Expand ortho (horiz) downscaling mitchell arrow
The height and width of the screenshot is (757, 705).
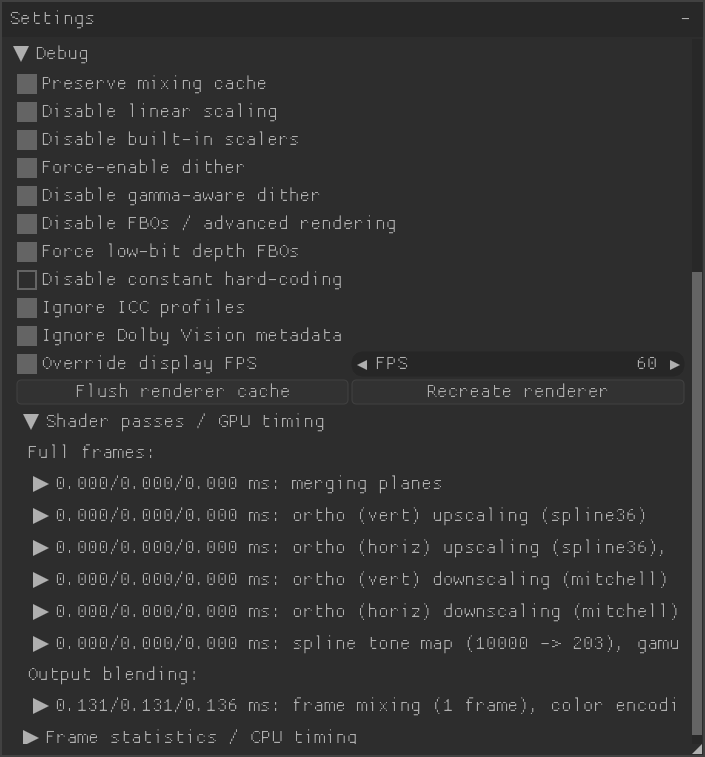coord(41,612)
